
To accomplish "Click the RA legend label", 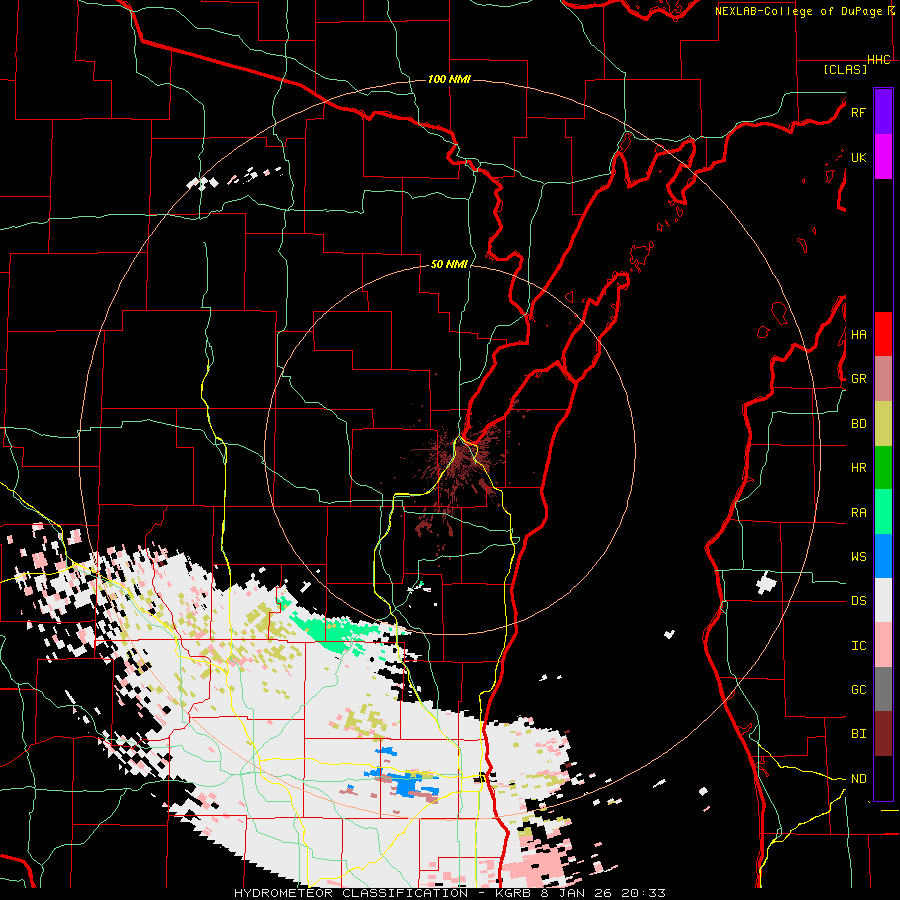I will click(858, 513).
